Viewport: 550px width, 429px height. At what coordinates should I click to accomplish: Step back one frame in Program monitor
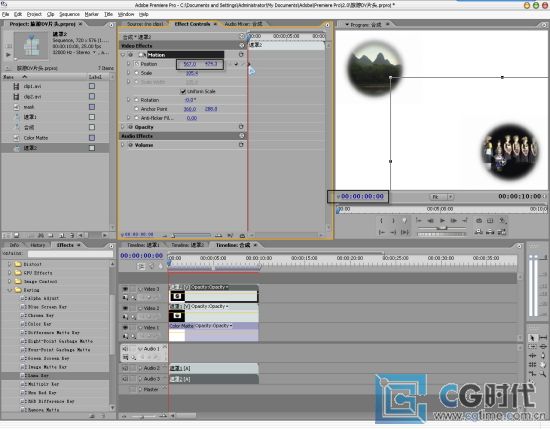click(430, 221)
